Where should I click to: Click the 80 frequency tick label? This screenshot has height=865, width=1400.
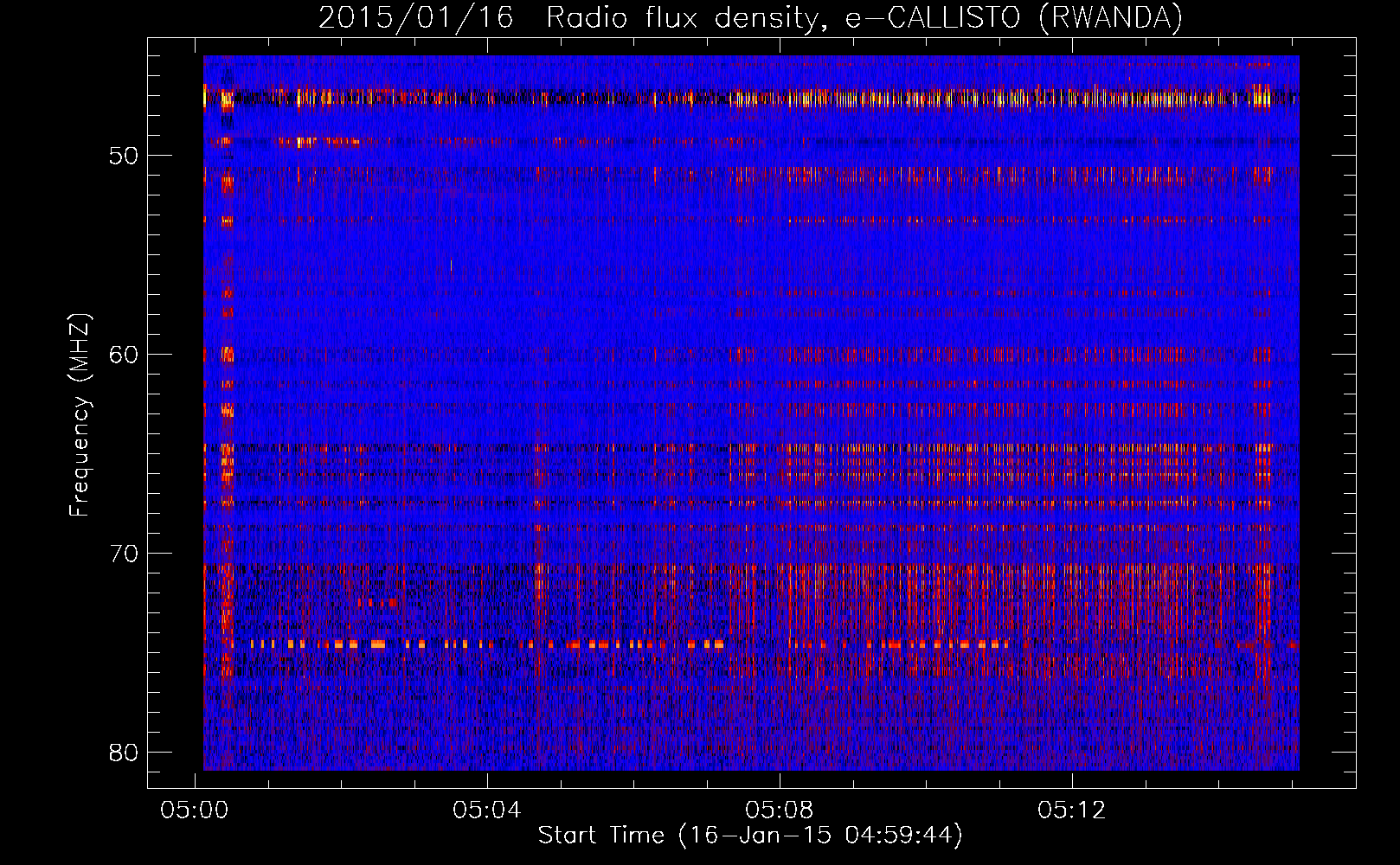(124, 753)
